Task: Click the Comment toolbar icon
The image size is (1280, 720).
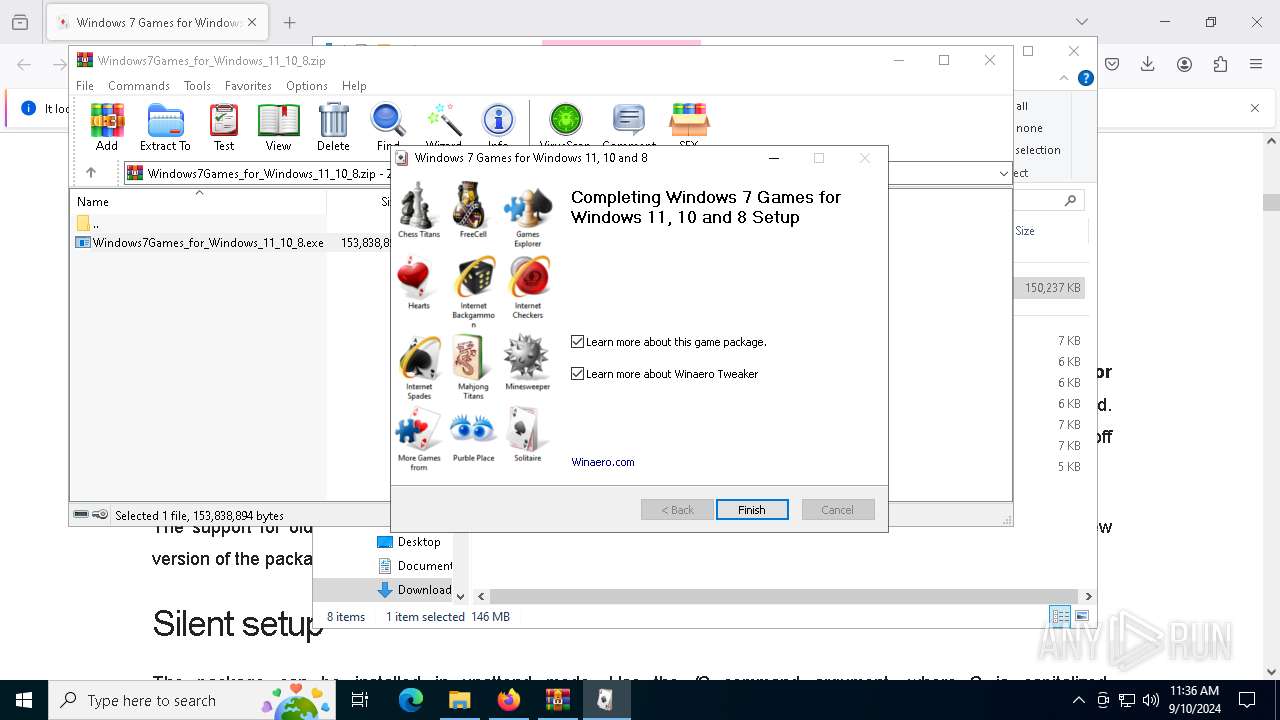Action: [x=629, y=127]
